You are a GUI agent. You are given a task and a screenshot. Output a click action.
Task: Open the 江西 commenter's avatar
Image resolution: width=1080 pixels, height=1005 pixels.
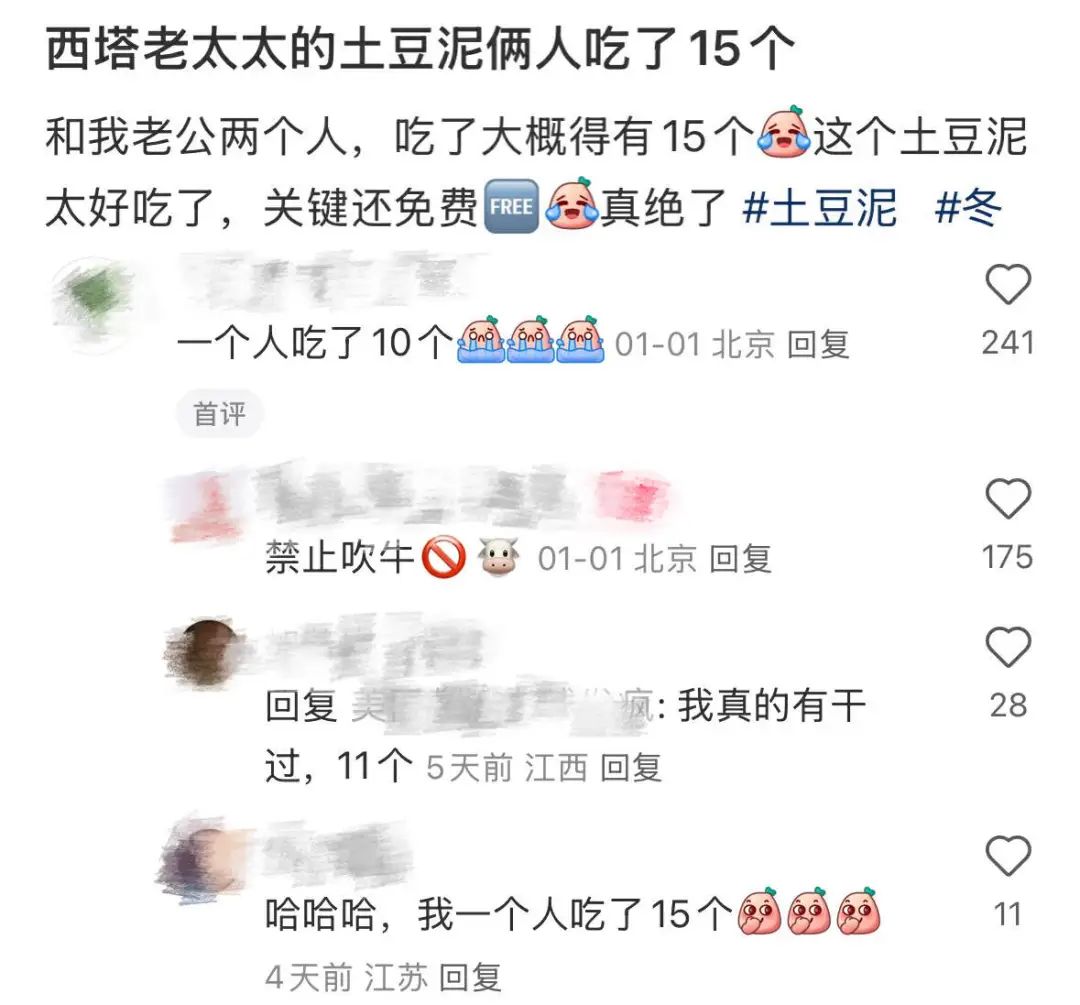205,651
